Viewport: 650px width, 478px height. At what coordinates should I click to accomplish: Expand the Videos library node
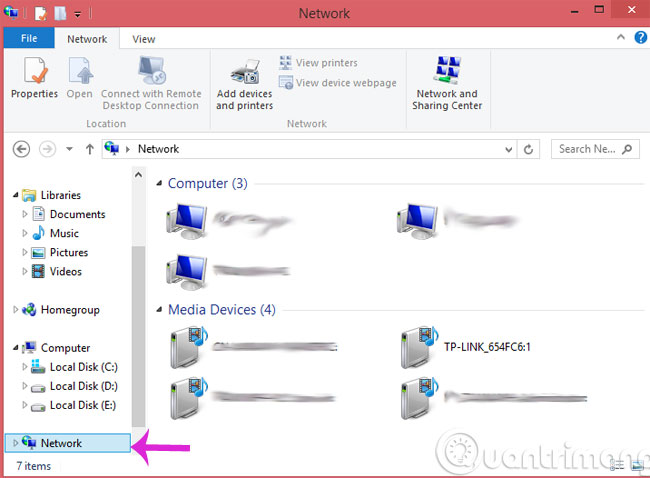pos(24,271)
